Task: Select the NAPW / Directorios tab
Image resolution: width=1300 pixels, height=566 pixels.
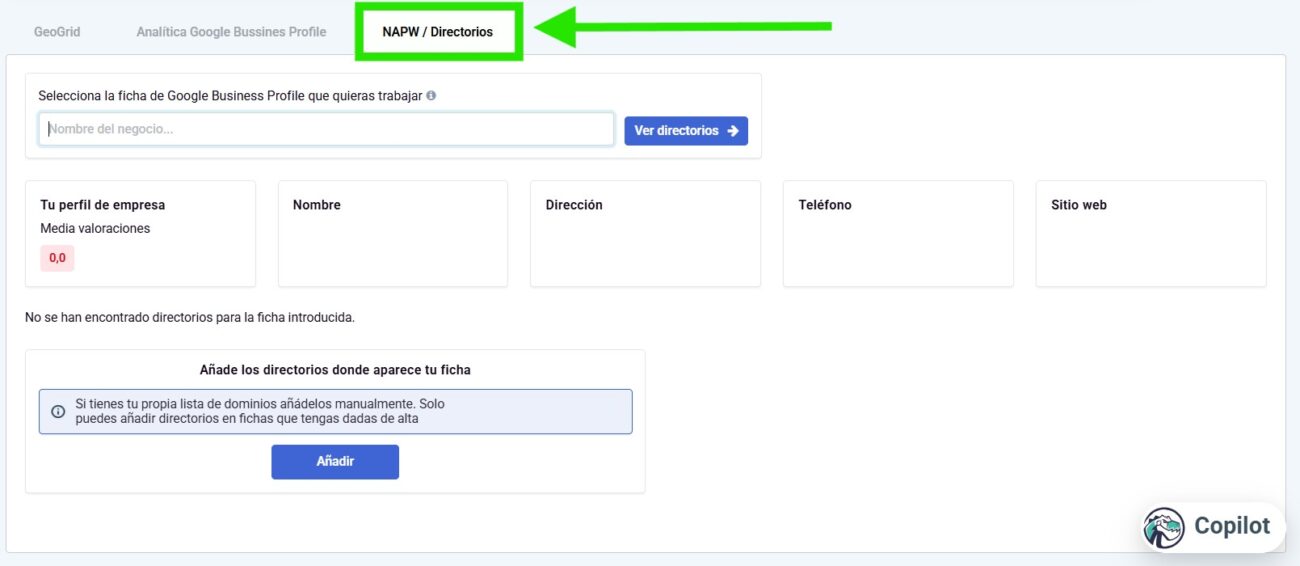Action: point(437,32)
